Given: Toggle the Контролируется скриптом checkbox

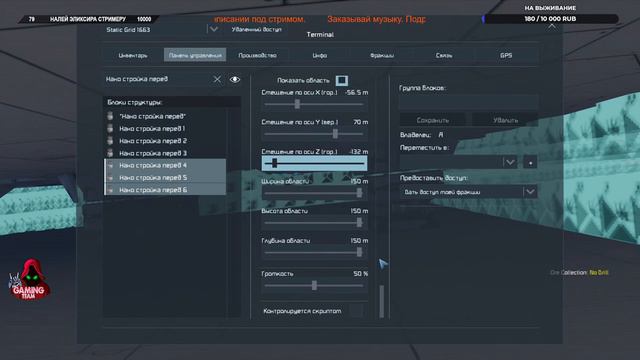Looking at the screenshot, I should click(356, 311).
